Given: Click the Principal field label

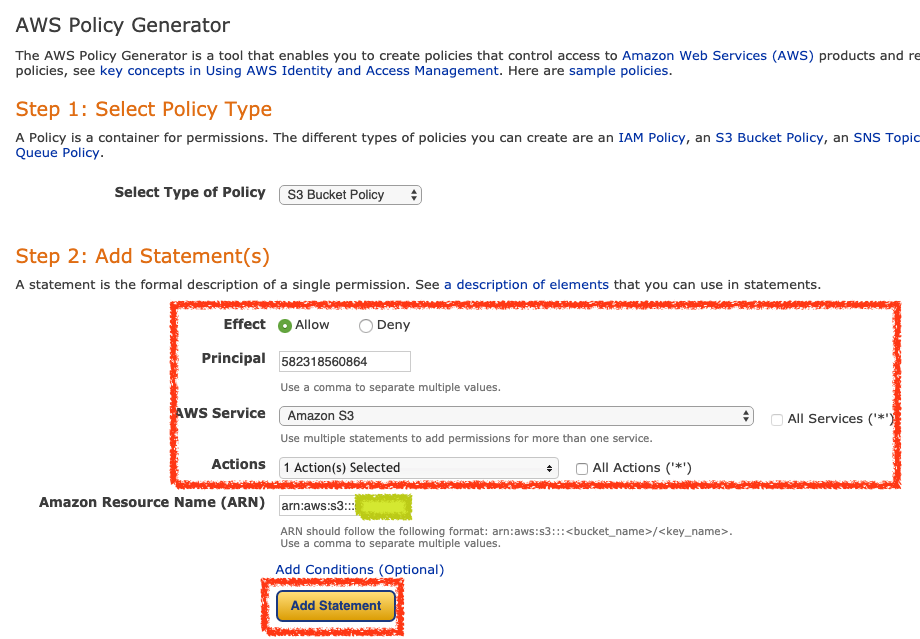Looking at the screenshot, I should 233,359.
